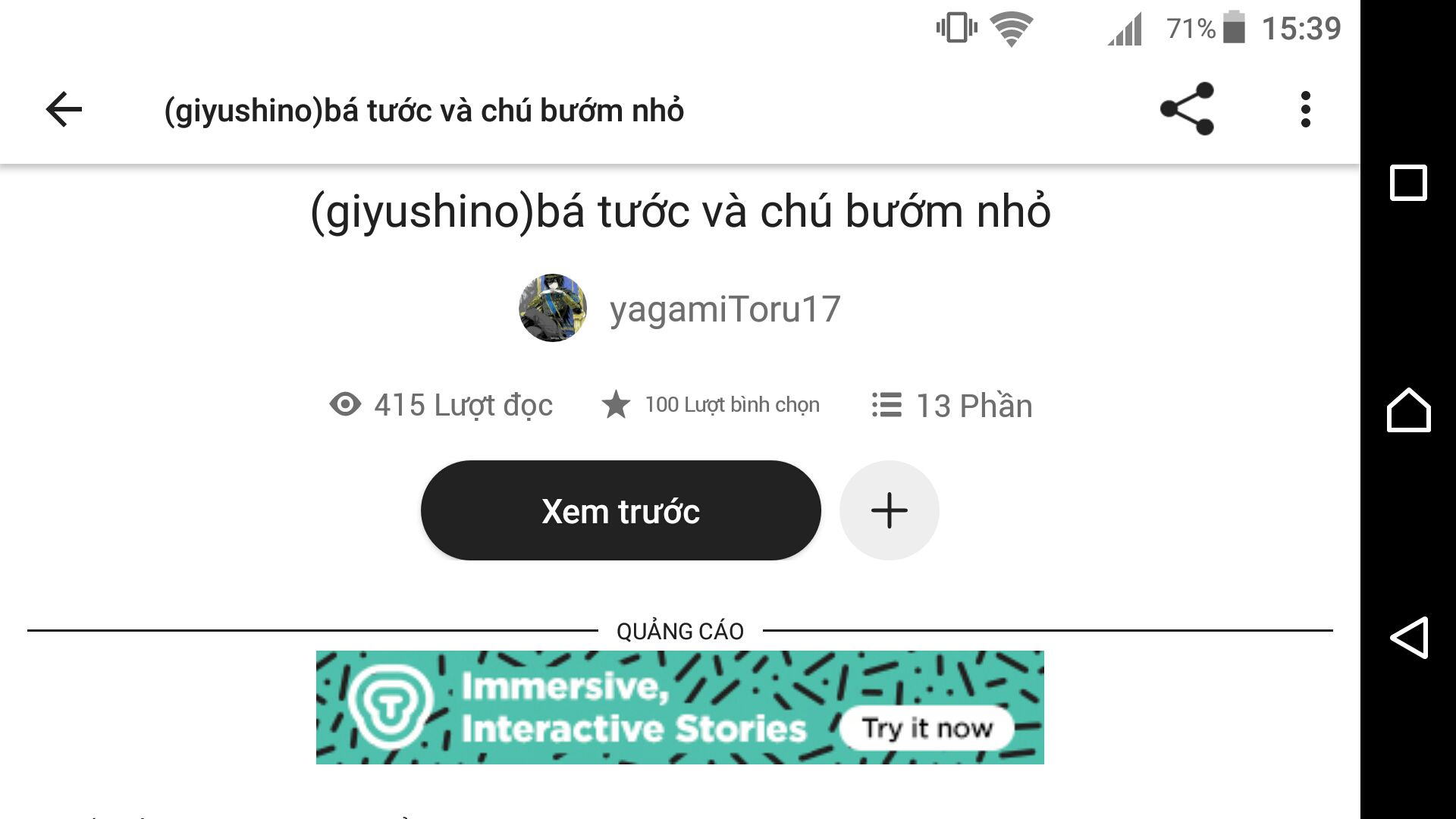Open the three-dot overflow menu
This screenshot has height=819, width=1456.
tap(1305, 110)
